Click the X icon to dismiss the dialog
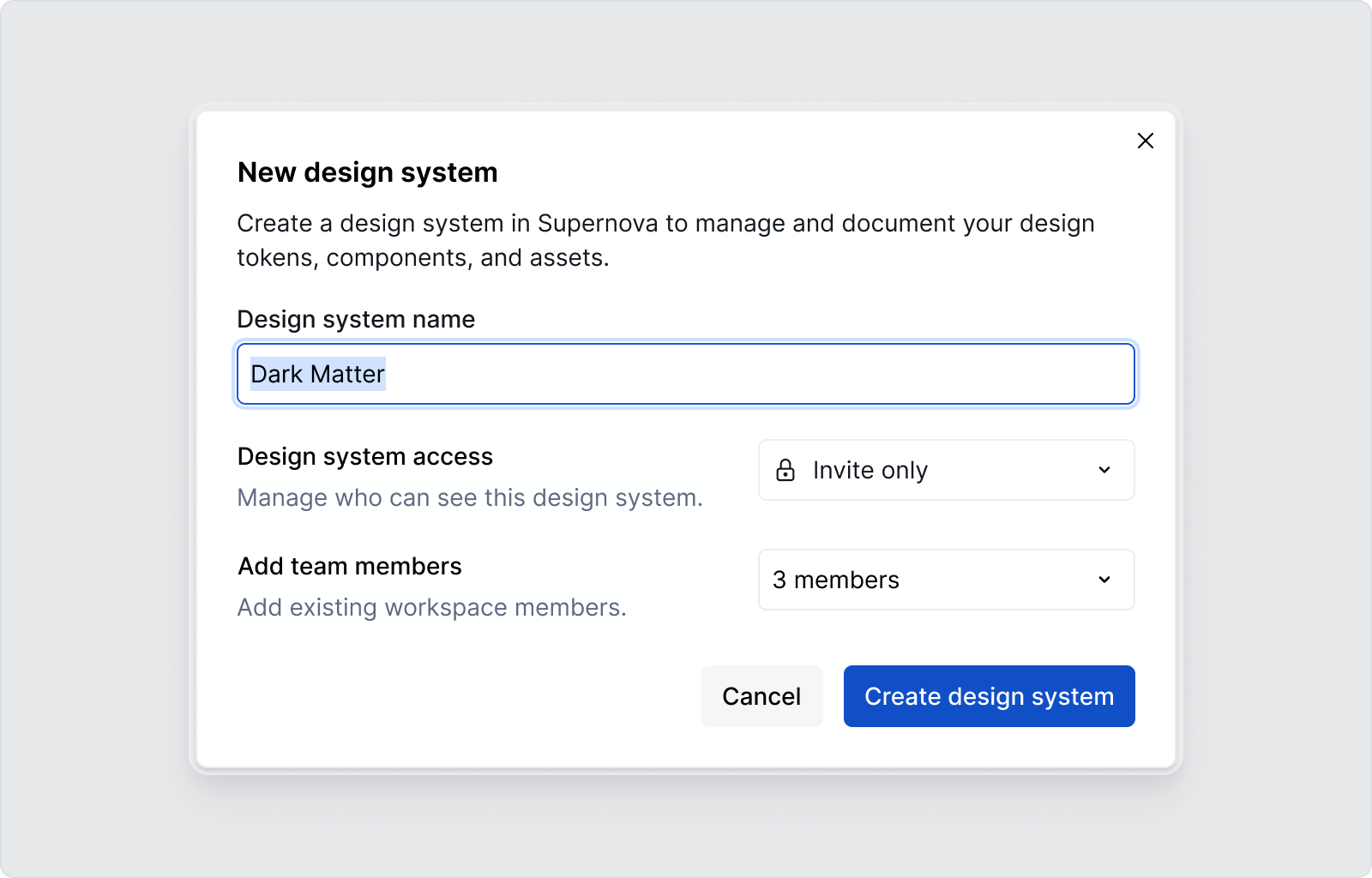Screen dimensions: 1372x878 (1145, 141)
